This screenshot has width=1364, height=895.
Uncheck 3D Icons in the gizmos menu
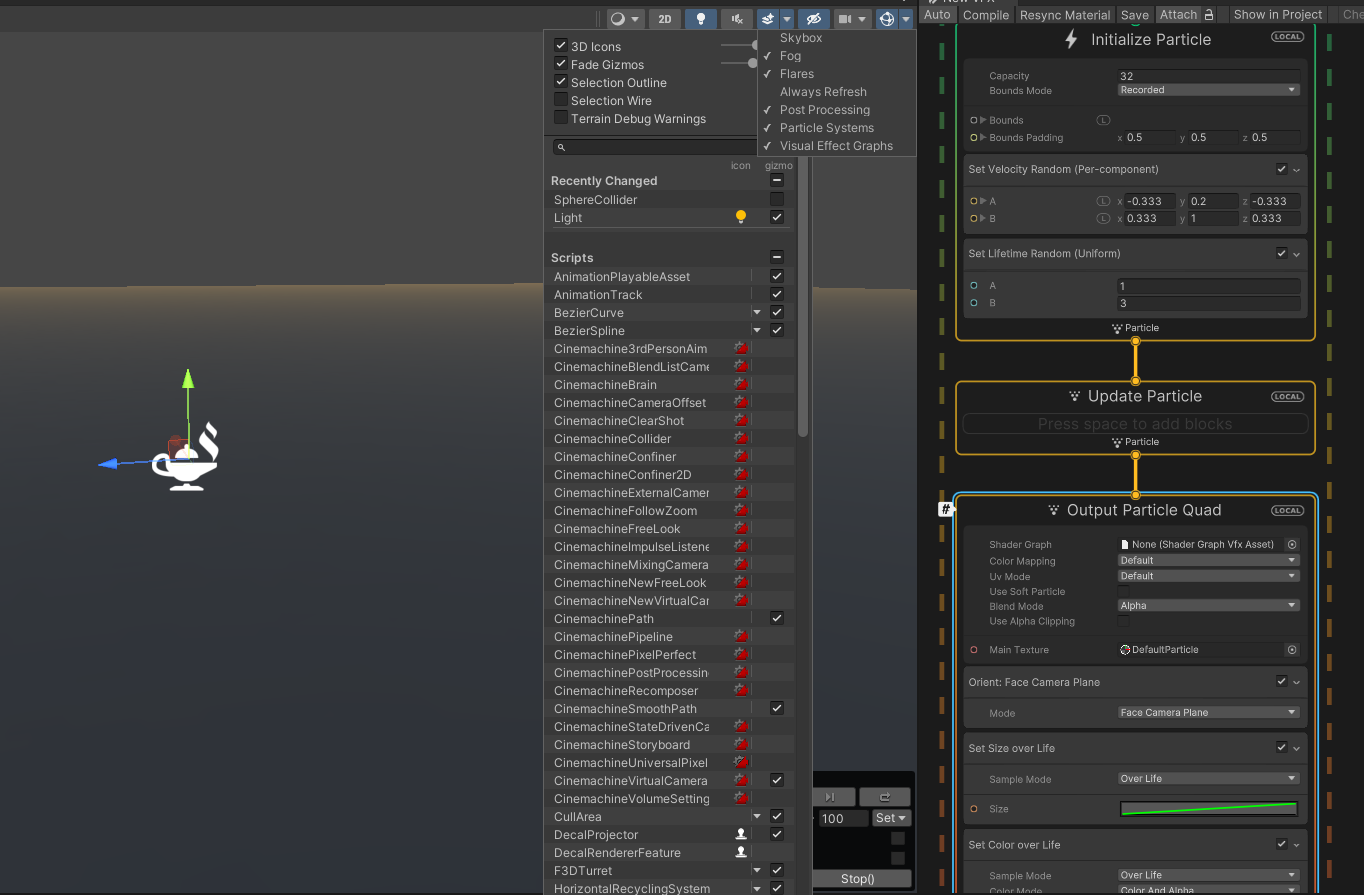click(x=561, y=45)
